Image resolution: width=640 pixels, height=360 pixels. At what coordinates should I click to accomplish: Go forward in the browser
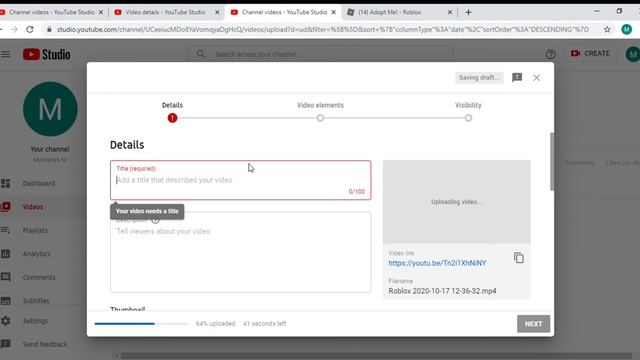(14, 29)
